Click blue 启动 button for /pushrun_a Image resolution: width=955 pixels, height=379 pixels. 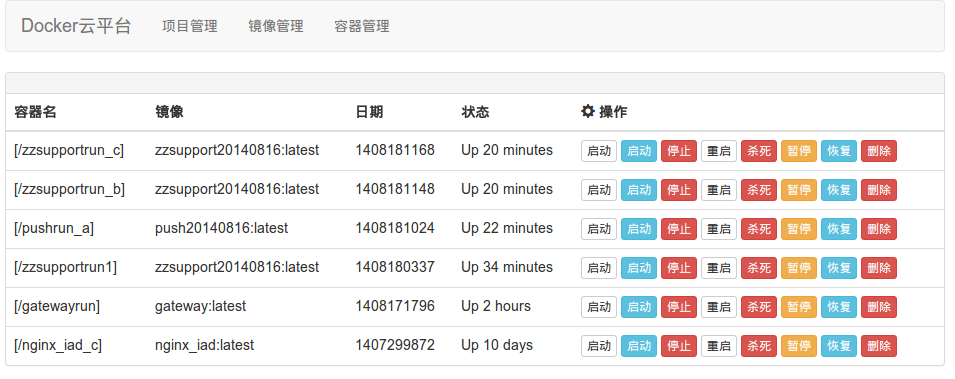click(639, 229)
